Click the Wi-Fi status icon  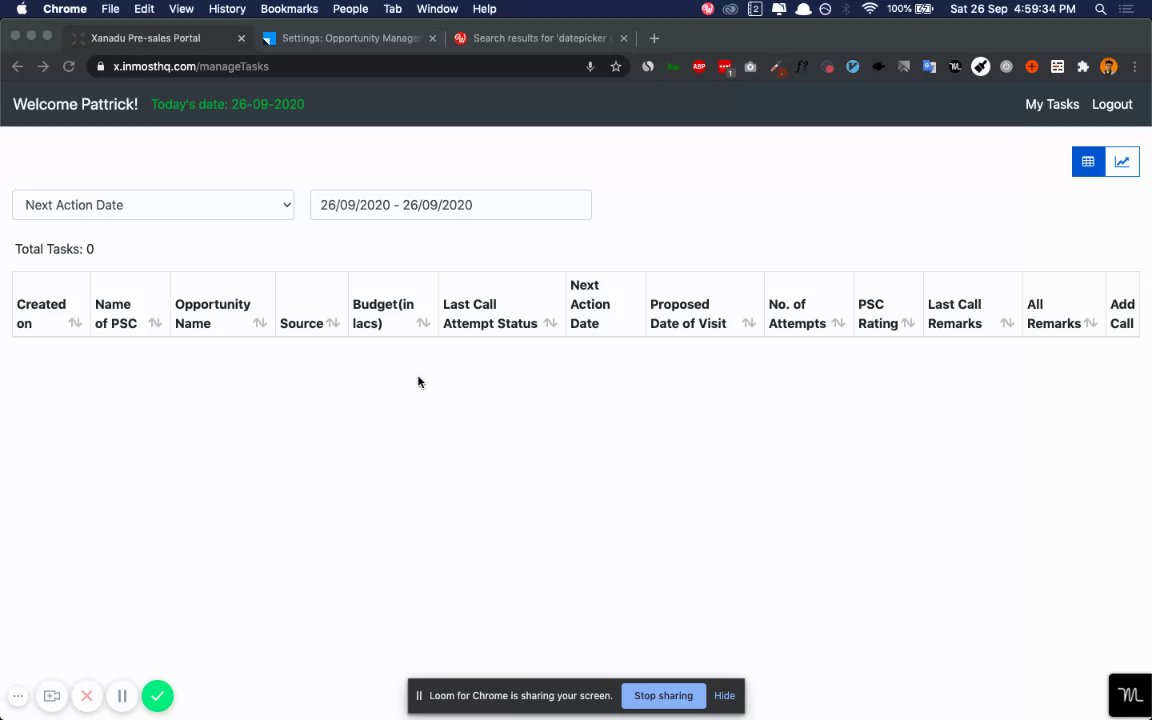click(x=870, y=9)
